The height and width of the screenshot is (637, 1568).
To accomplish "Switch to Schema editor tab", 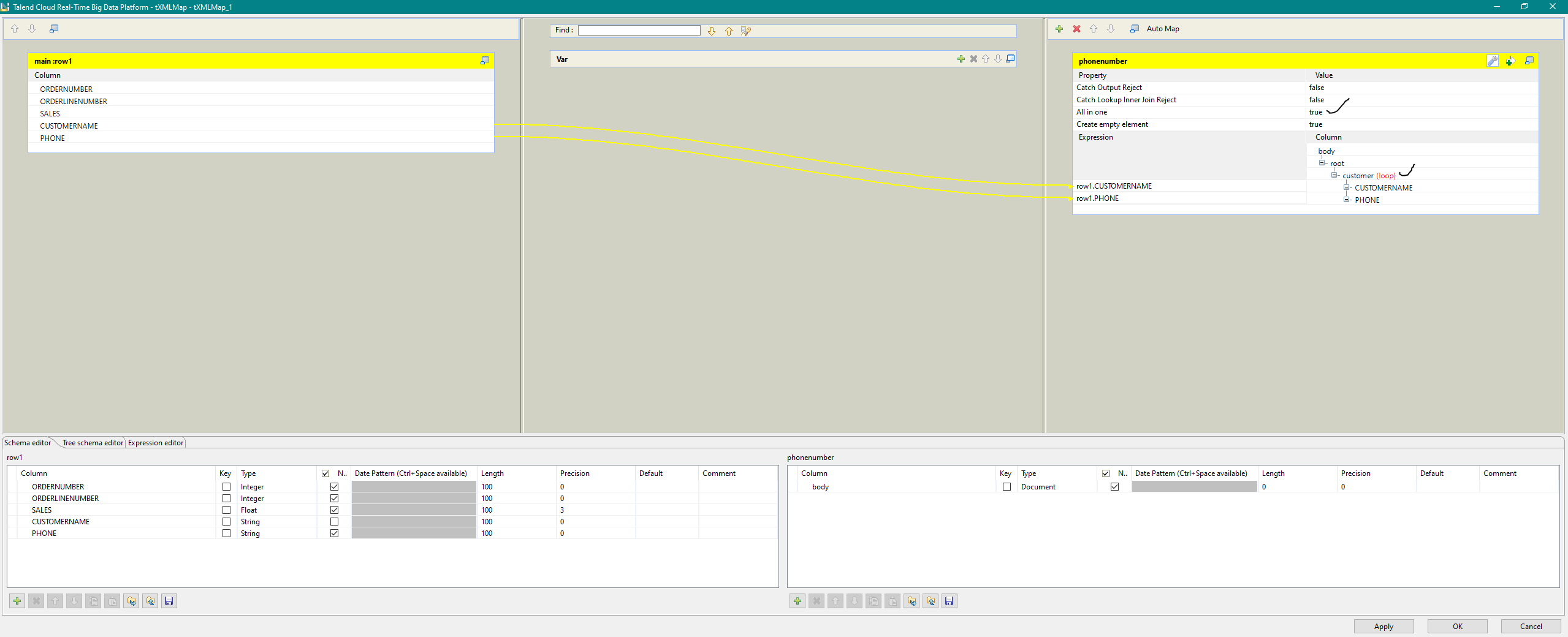I will [x=28, y=443].
